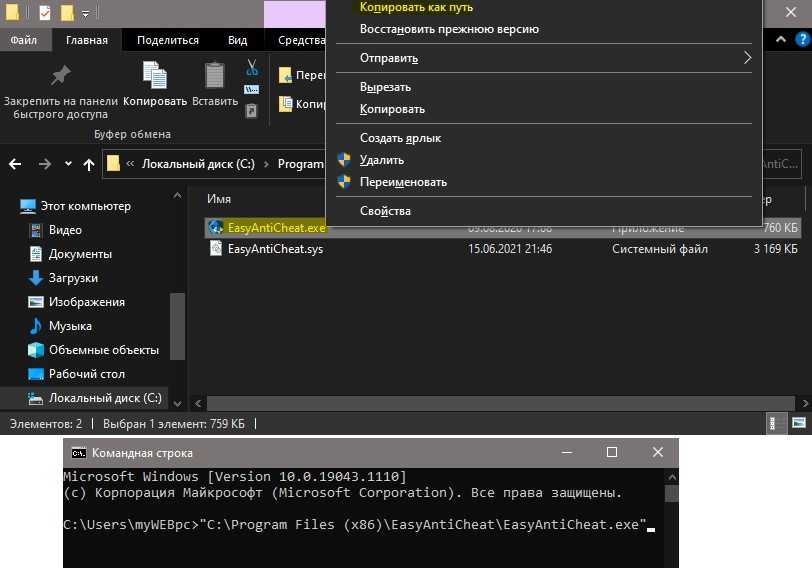This screenshot has width=812, height=568.
Task: Expand the Отправить submenu arrow
Action: pyautogui.click(x=746, y=58)
